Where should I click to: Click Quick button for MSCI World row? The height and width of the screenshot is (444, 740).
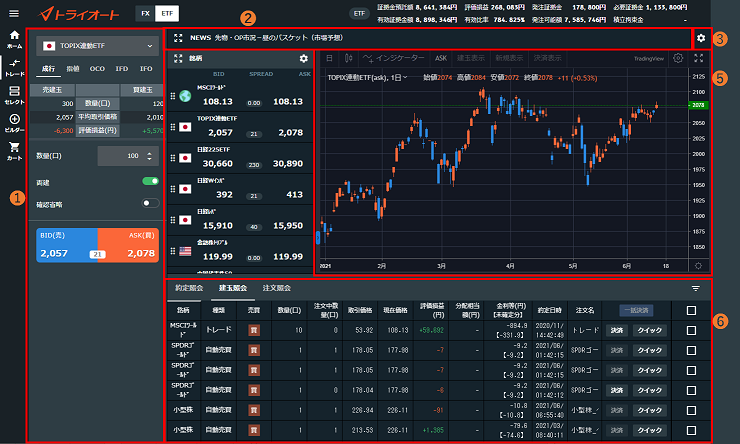tap(649, 330)
